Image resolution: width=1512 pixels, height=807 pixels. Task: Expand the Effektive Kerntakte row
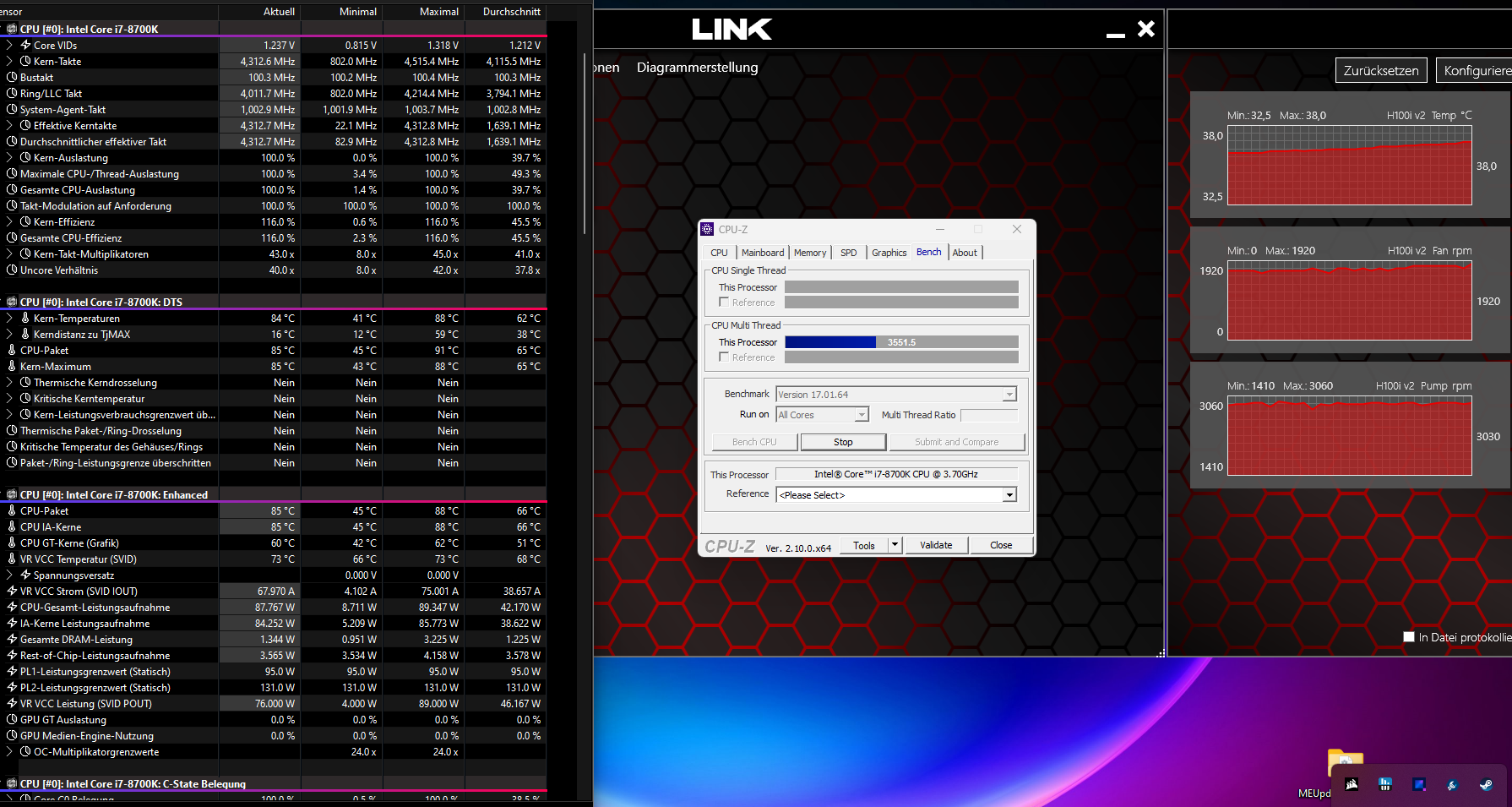[9, 125]
